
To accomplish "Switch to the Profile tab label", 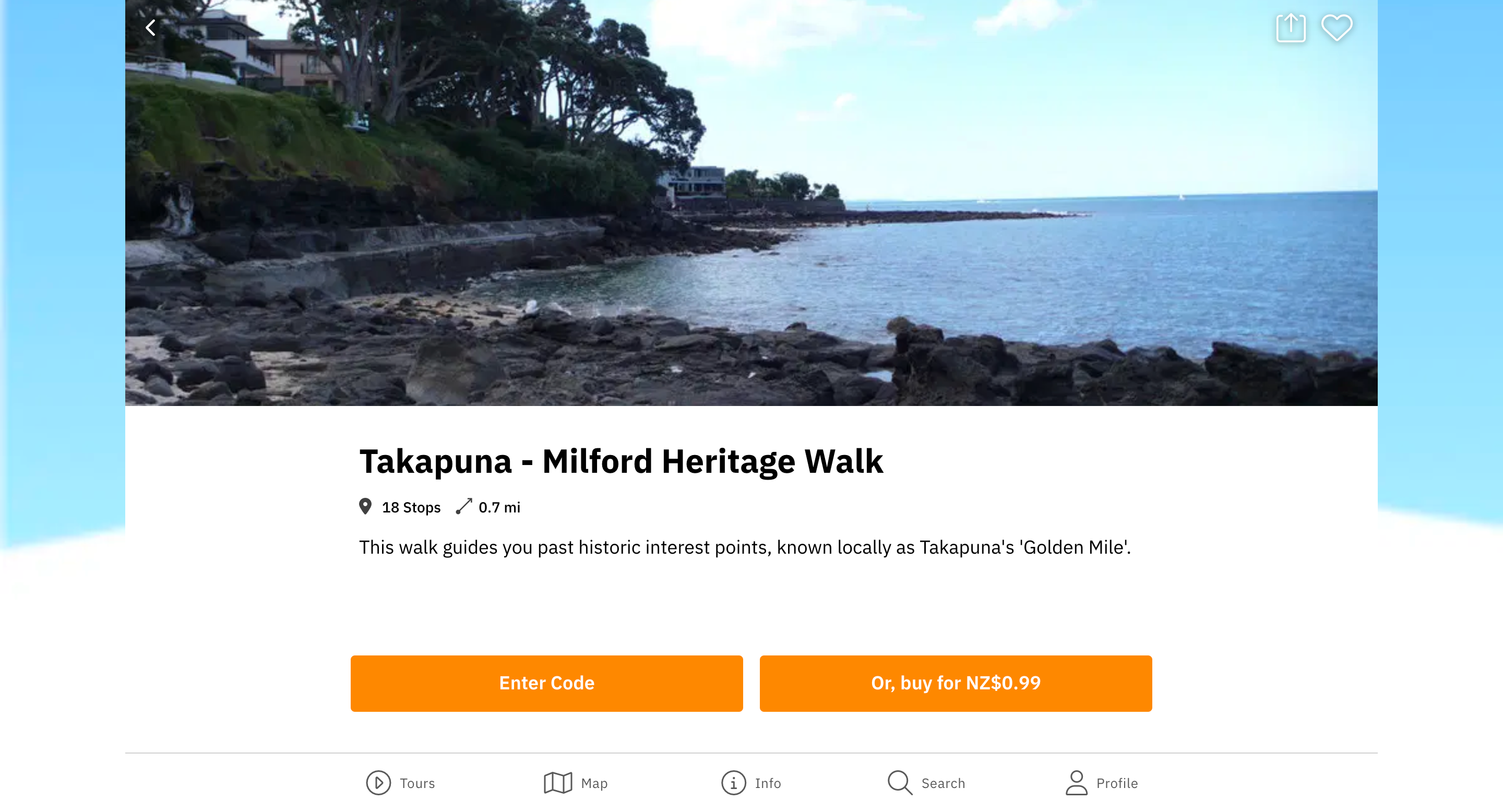I will click(1117, 783).
